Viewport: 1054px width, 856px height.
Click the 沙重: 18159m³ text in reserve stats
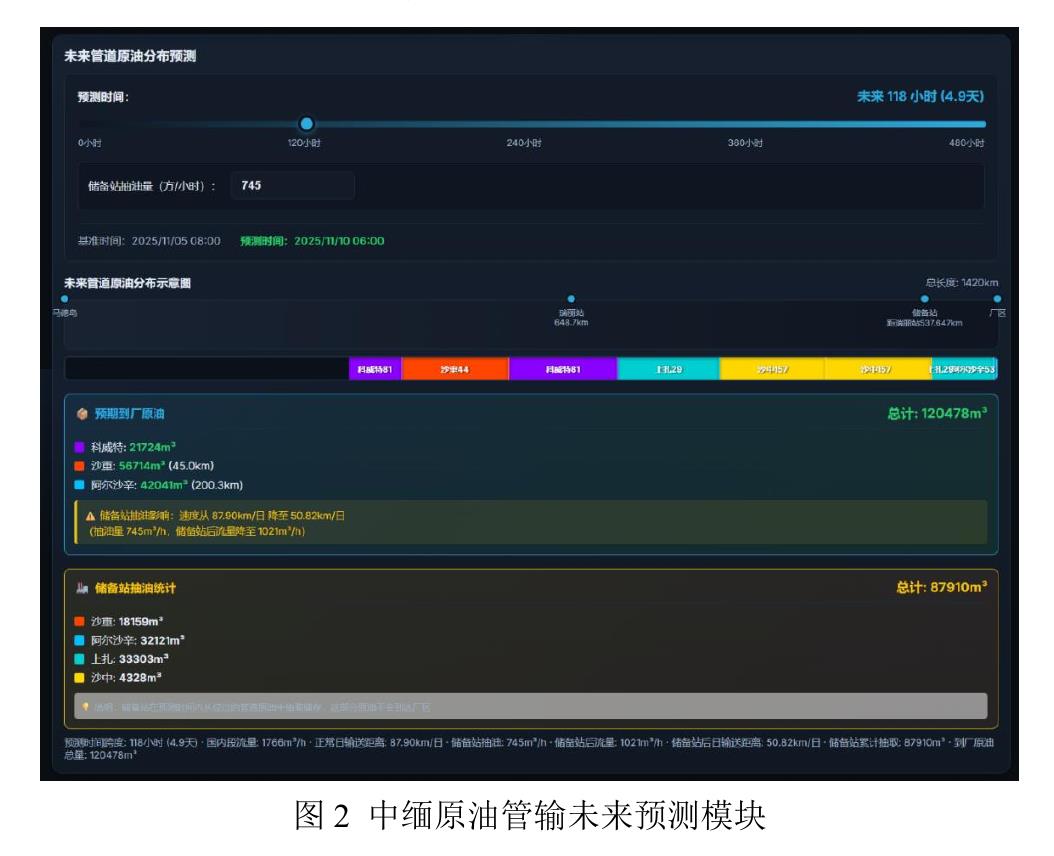[x=127, y=621]
